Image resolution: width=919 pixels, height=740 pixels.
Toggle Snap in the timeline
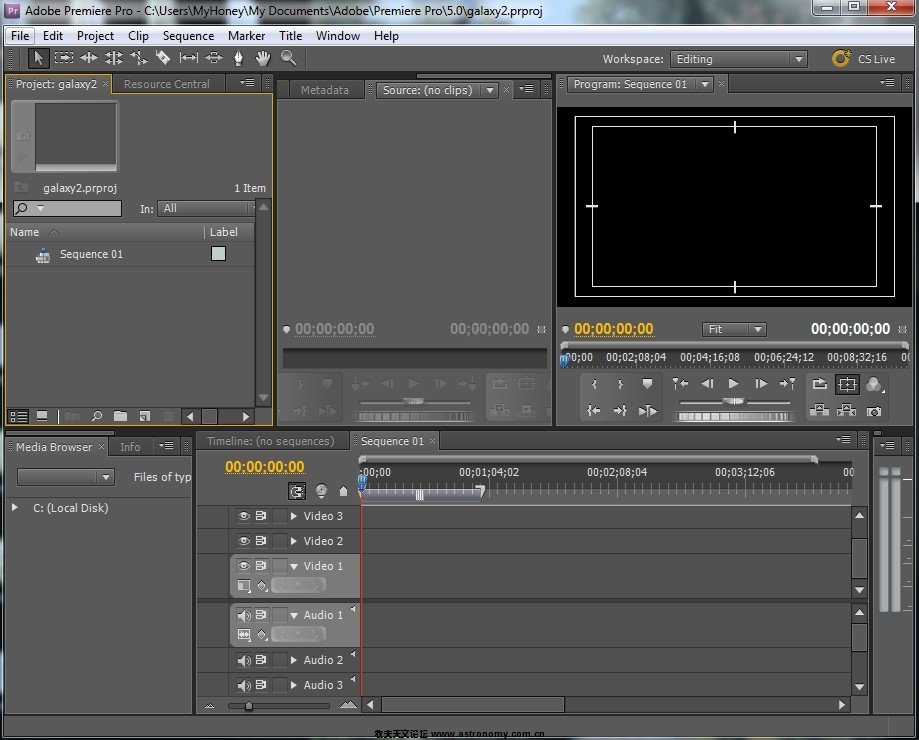[297, 491]
